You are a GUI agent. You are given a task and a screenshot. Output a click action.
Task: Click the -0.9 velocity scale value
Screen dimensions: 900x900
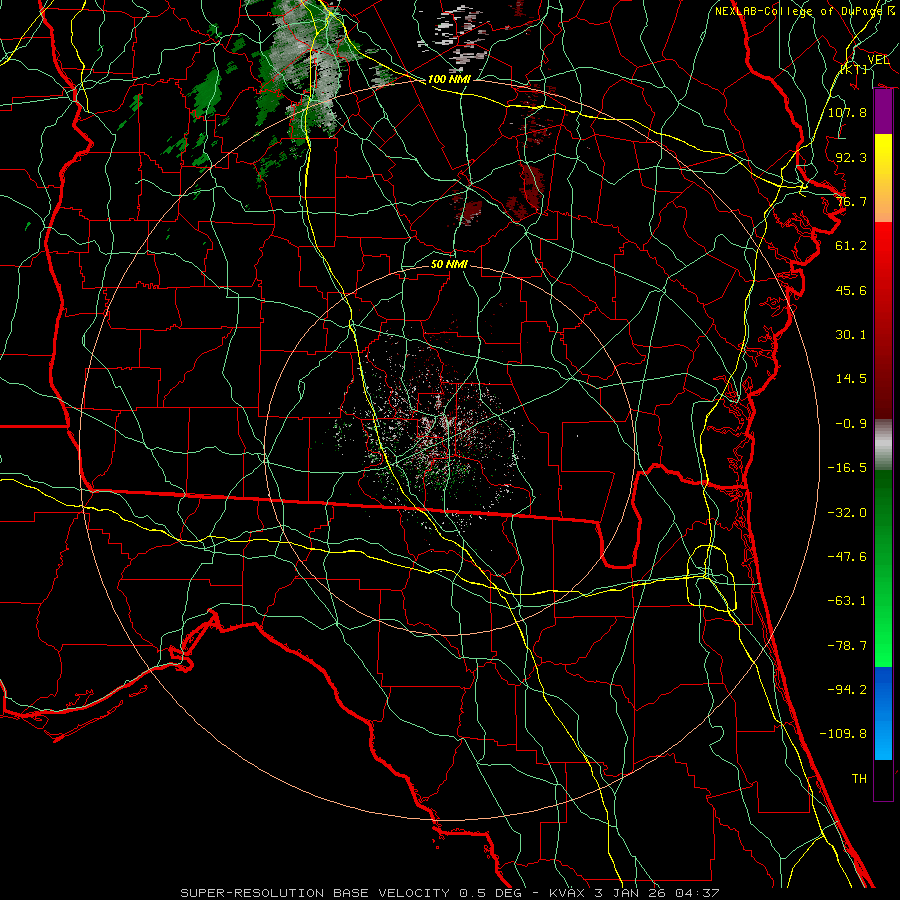[x=851, y=424]
